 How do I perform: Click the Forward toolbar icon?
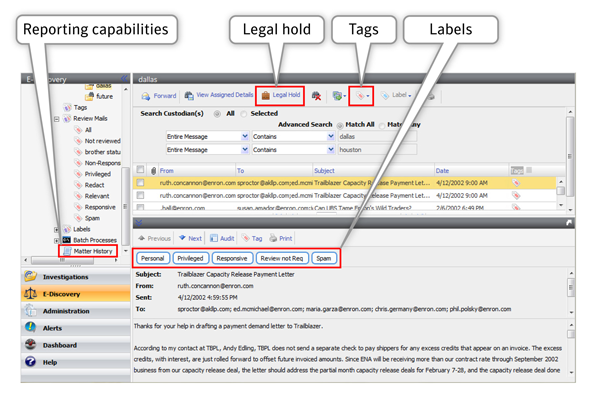click(158, 96)
